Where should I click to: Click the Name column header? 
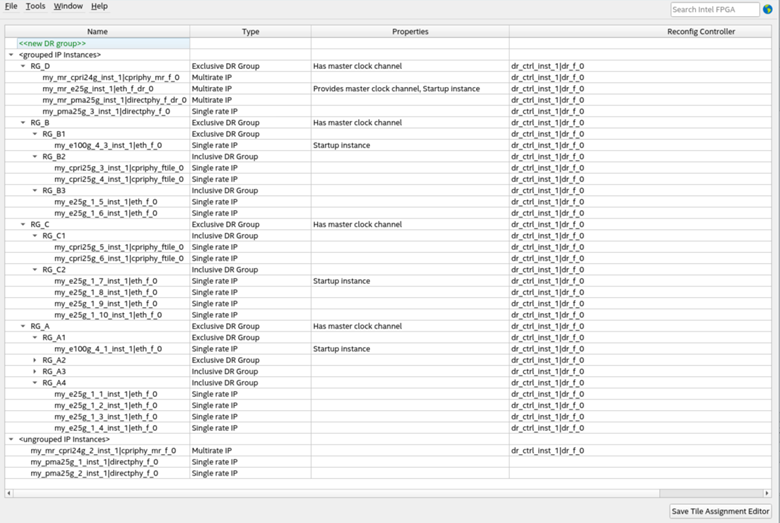(x=98, y=31)
